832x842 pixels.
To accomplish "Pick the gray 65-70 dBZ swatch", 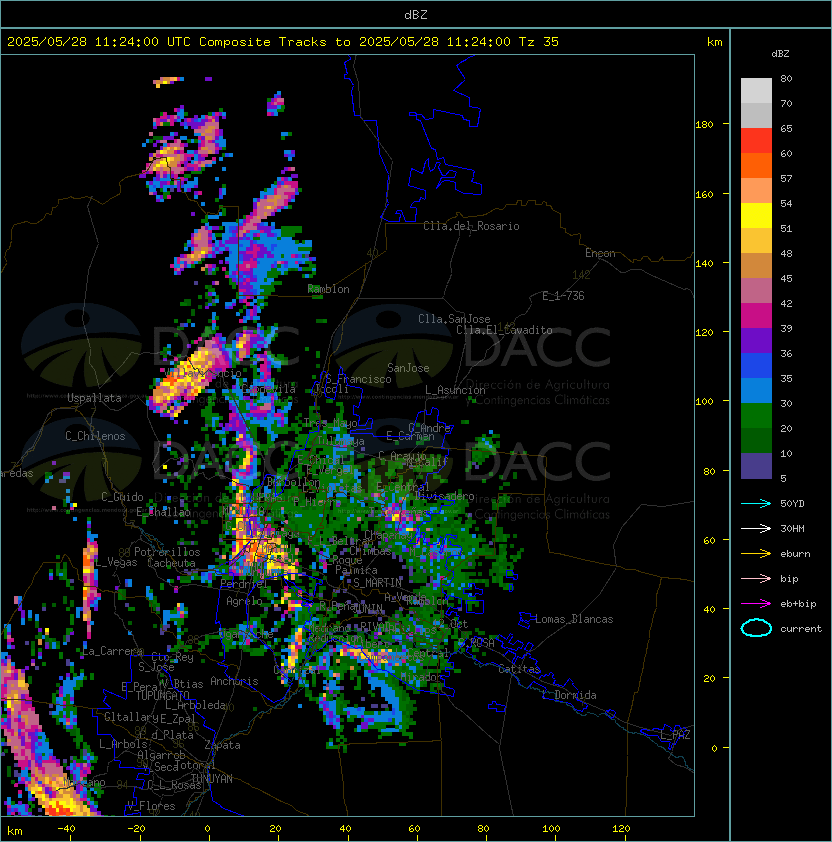I will [x=756, y=115].
